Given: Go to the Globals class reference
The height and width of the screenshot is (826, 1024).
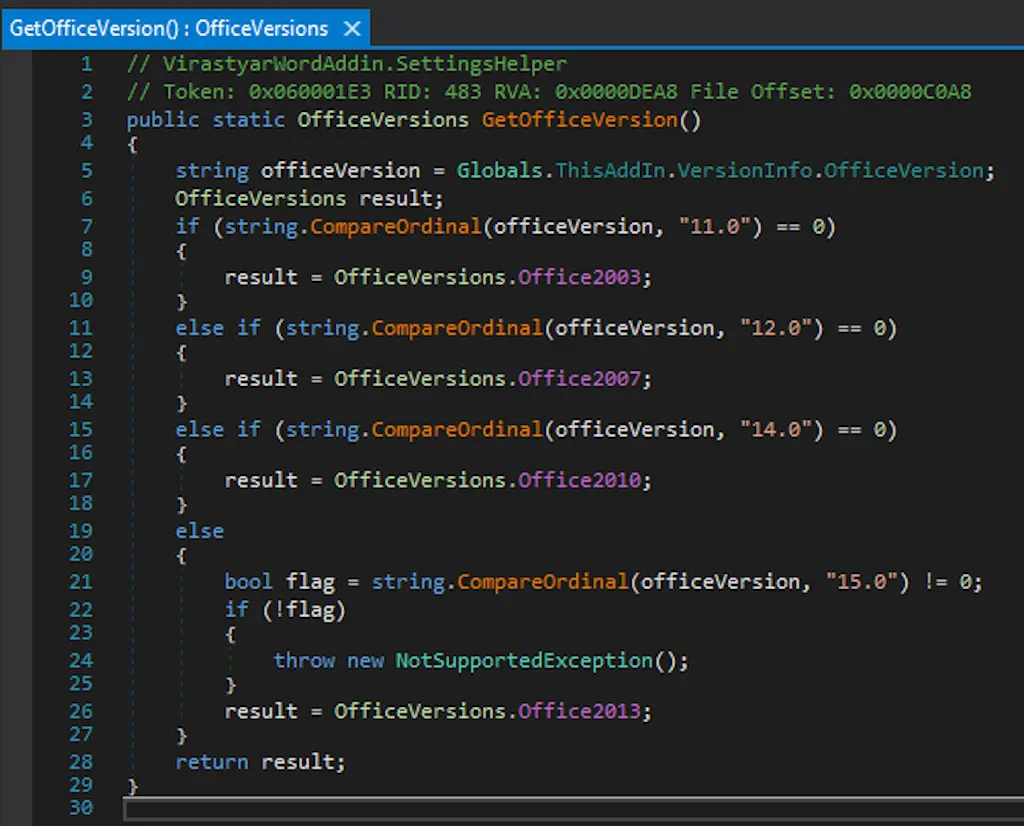Looking at the screenshot, I should pyautogui.click(x=500, y=170).
